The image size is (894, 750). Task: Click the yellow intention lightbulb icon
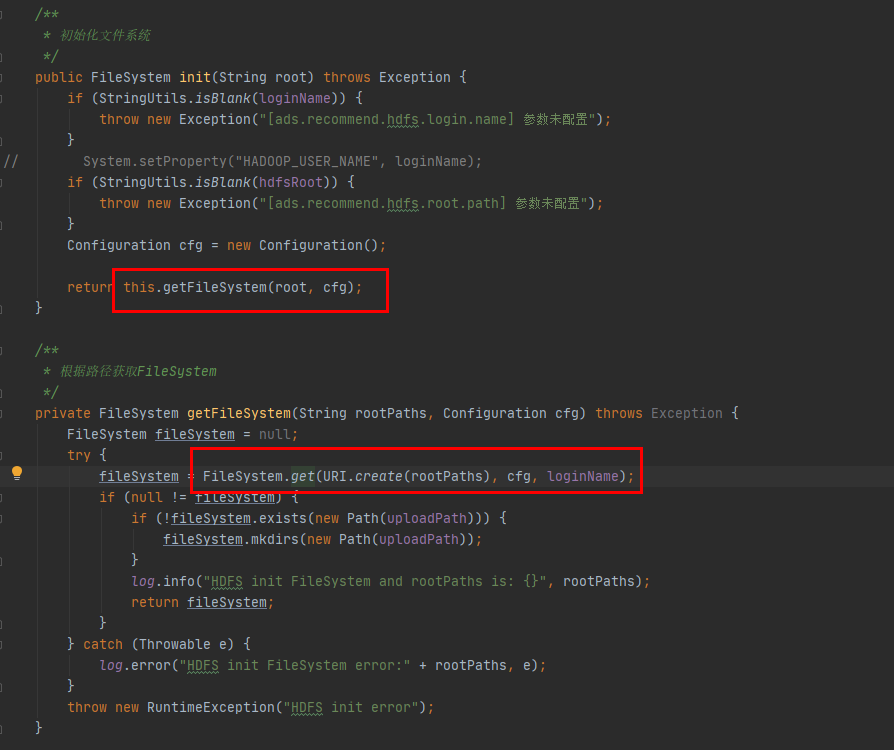(x=17, y=473)
